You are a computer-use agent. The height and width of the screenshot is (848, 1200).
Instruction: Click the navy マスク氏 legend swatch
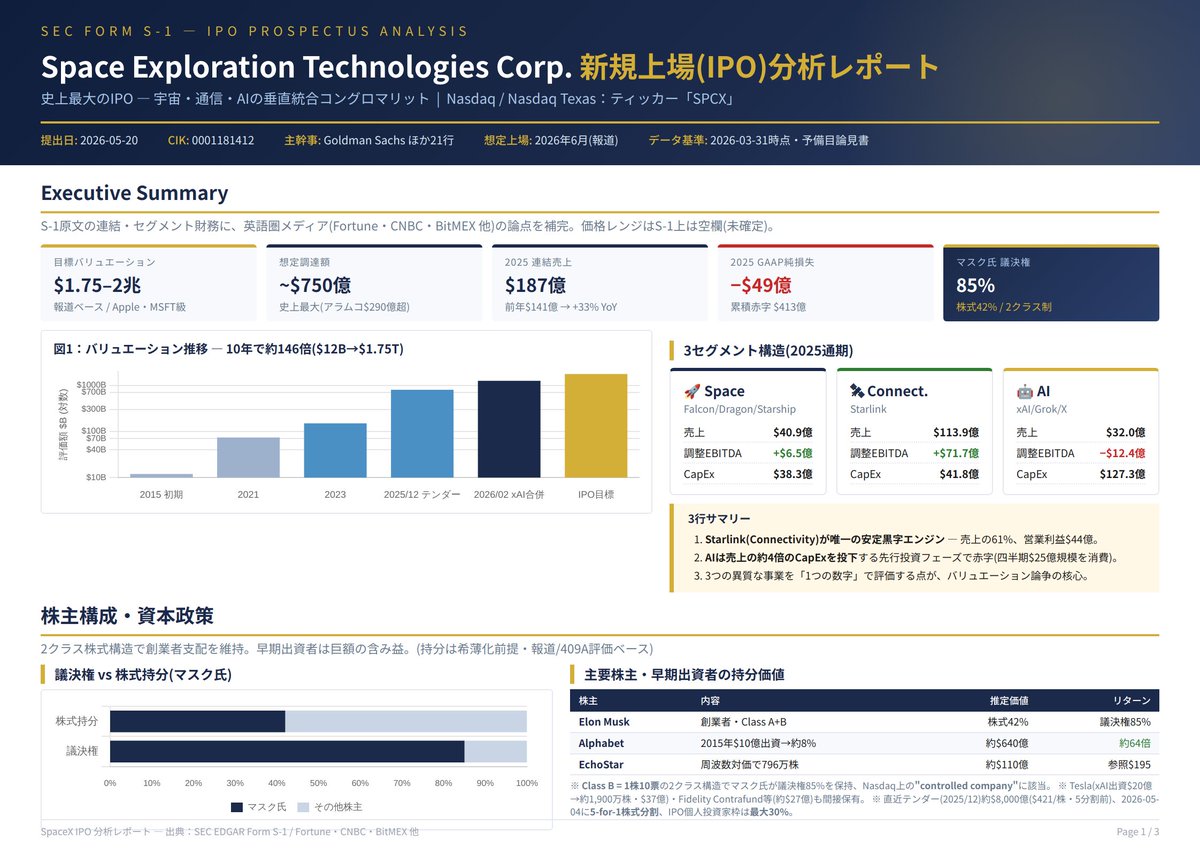pyautogui.click(x=237, y=806)
